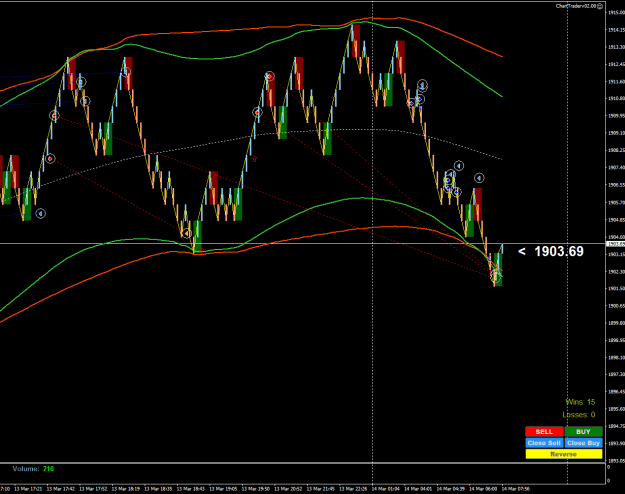Click the green BUY button

(x=583, y=431)
